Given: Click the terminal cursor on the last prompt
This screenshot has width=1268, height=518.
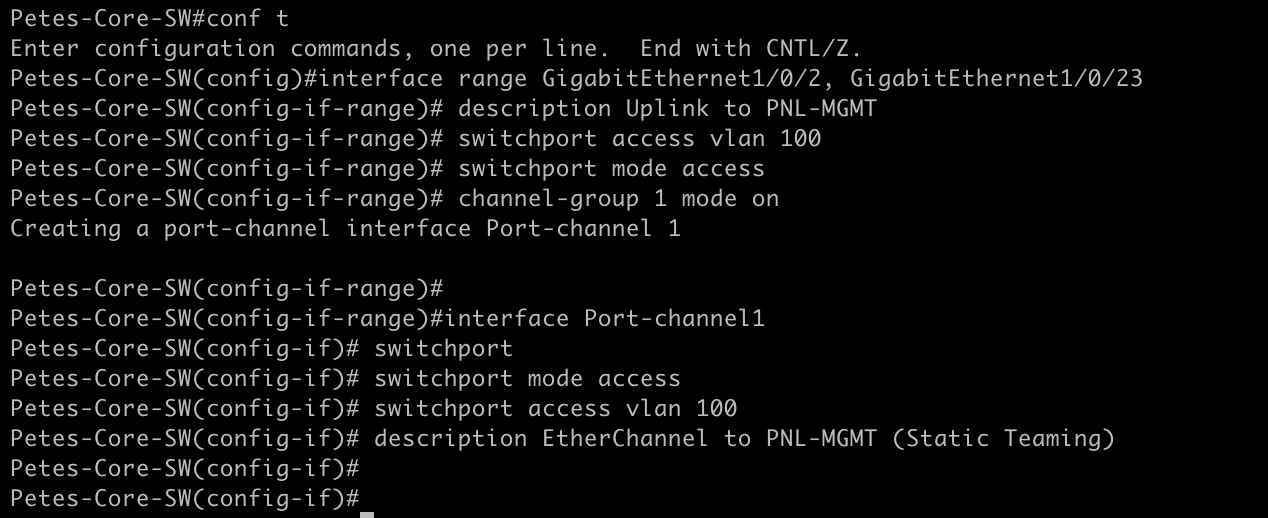Looking at the screenshot, I should pyautogui.click(x=367, y=512).
